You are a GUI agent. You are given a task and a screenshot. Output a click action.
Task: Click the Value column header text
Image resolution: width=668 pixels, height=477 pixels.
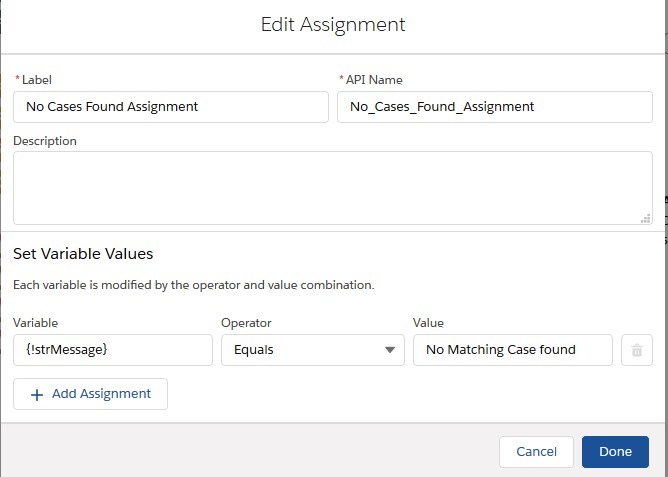click(x=428, y=323)
